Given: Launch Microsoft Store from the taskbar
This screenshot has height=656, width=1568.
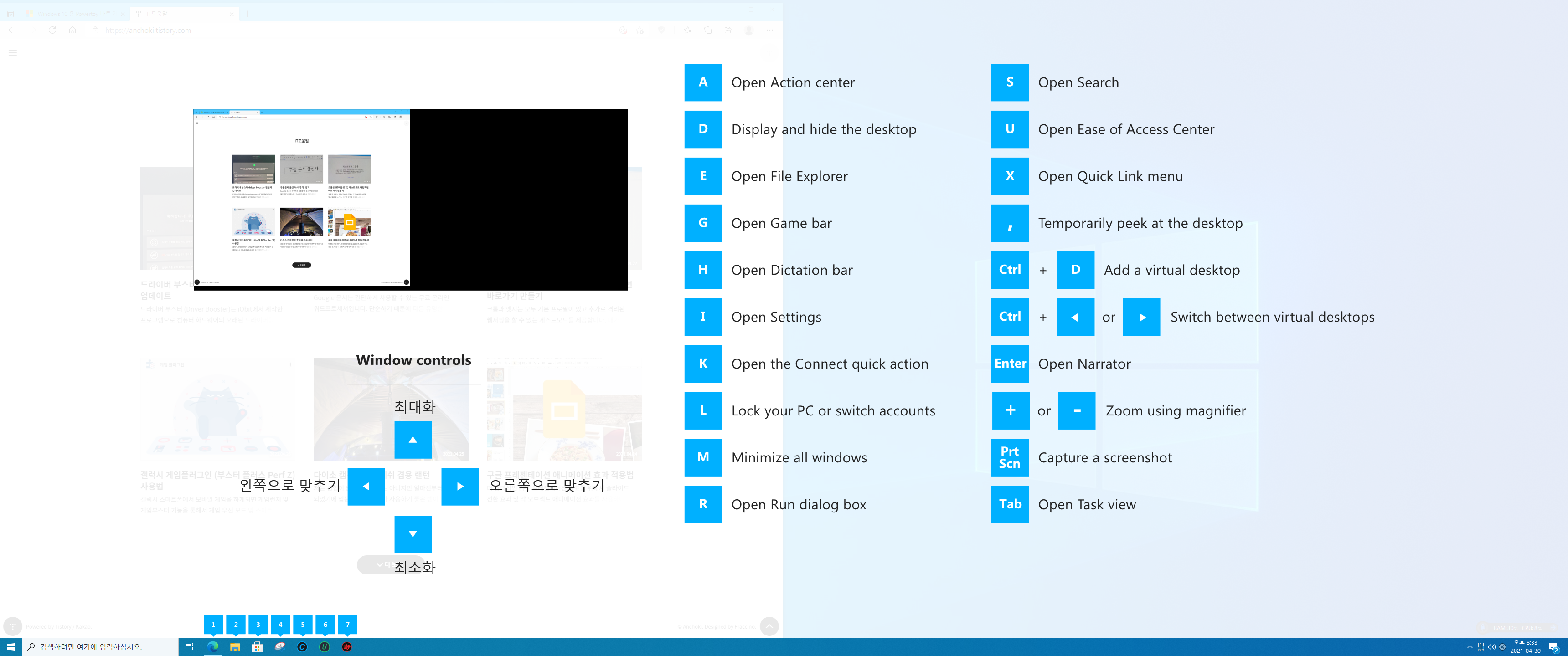Looking at the screenshot, I should click(x=258, y=647).
